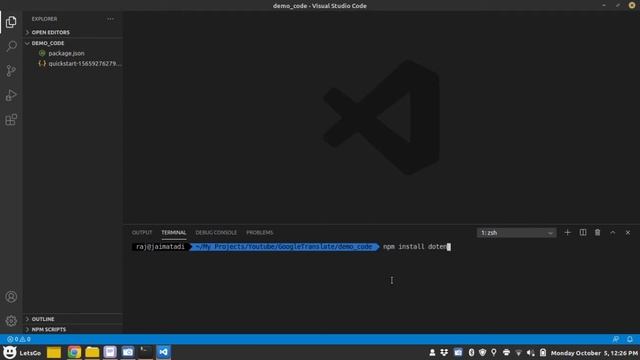Screen dimensions: 640x360
Task: Expand the Open Editors section
Action: [x=73, y=32]
